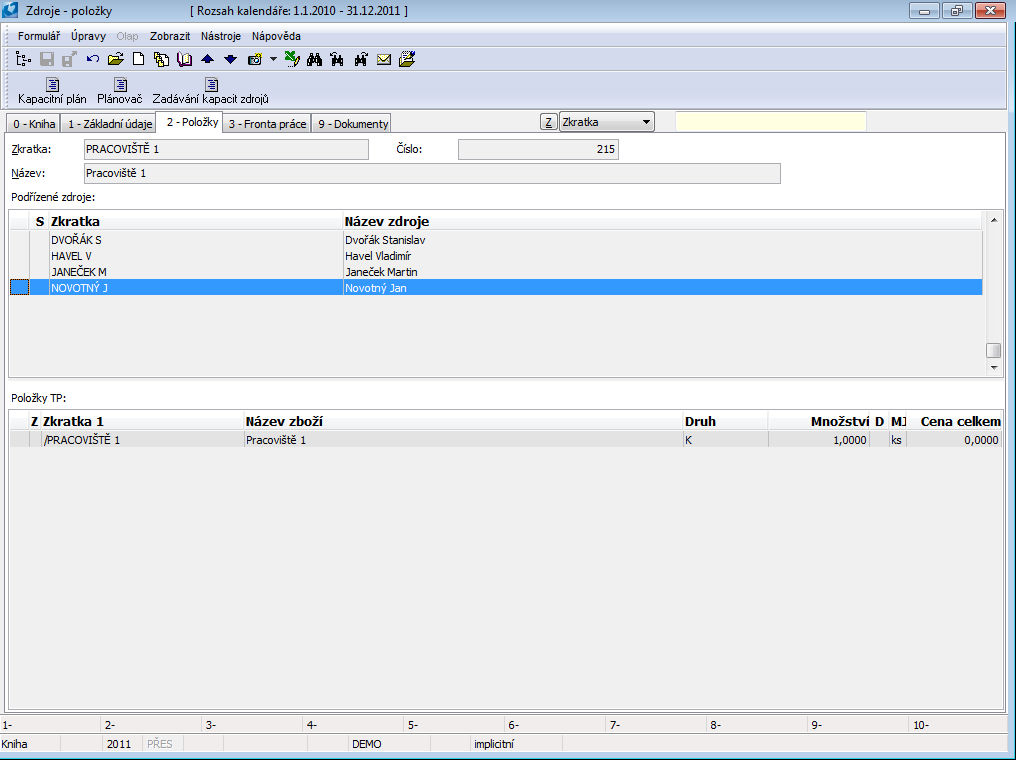Click the blue up arrow icon
This screenshot has height=760, width=1016.
[207, 59]
